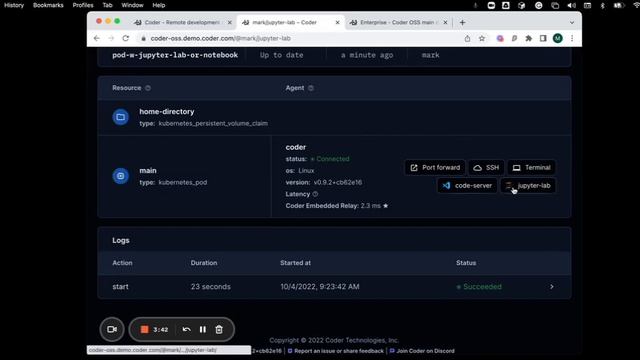This screenshot has width=640, height=360.
Task: Click the Agent help info icon
Action: tap(311, 88)
